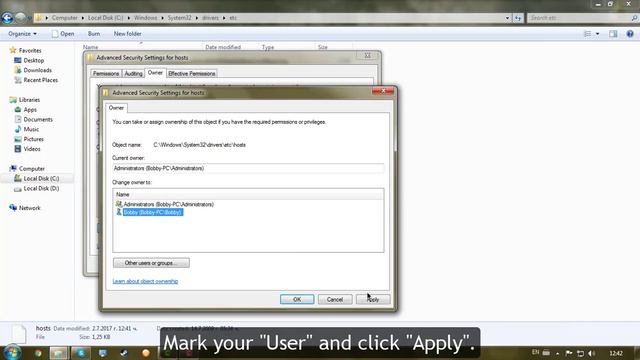Sort by the Type column header

click(x=268, y=47)
